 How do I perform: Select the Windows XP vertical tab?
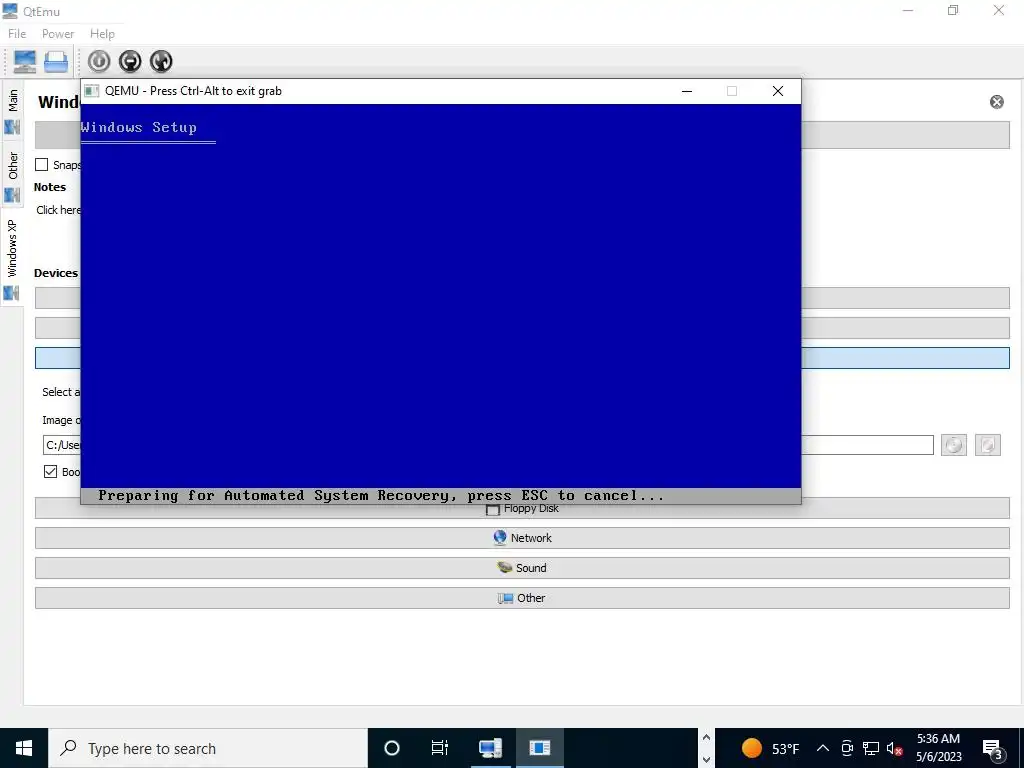pyautogui.click(x=12, y=259)
